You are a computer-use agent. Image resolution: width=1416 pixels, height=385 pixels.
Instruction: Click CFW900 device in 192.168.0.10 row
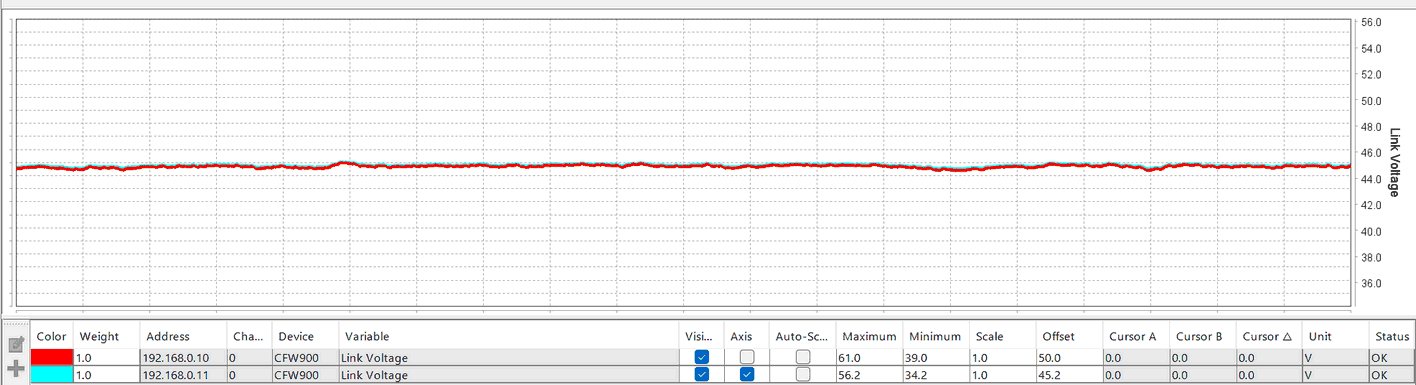click(x=305, y=357)
